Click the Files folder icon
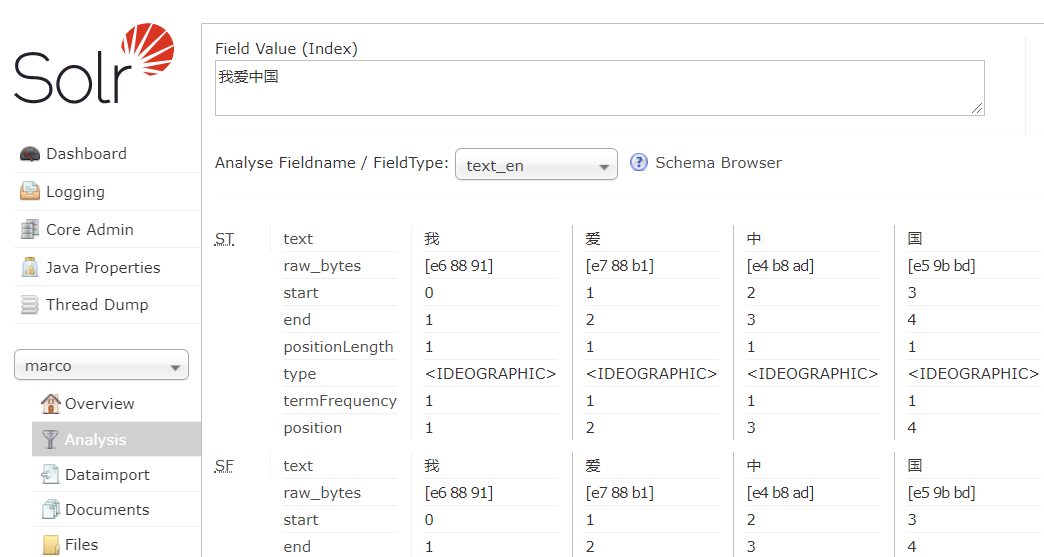The width and height of the screenshot is (1044, 557). tap(50, 545)
